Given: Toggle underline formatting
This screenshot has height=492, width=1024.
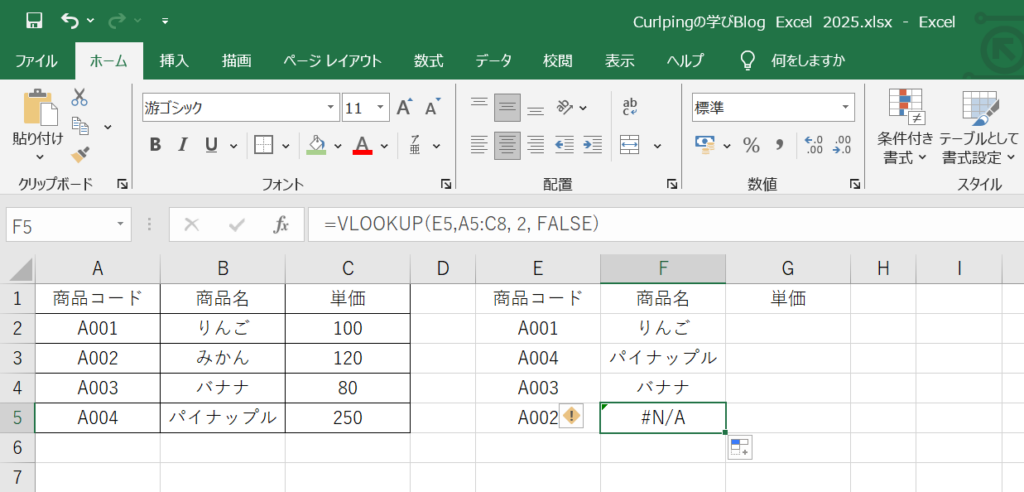Looking at the screenshot, I should coord(211,145).
